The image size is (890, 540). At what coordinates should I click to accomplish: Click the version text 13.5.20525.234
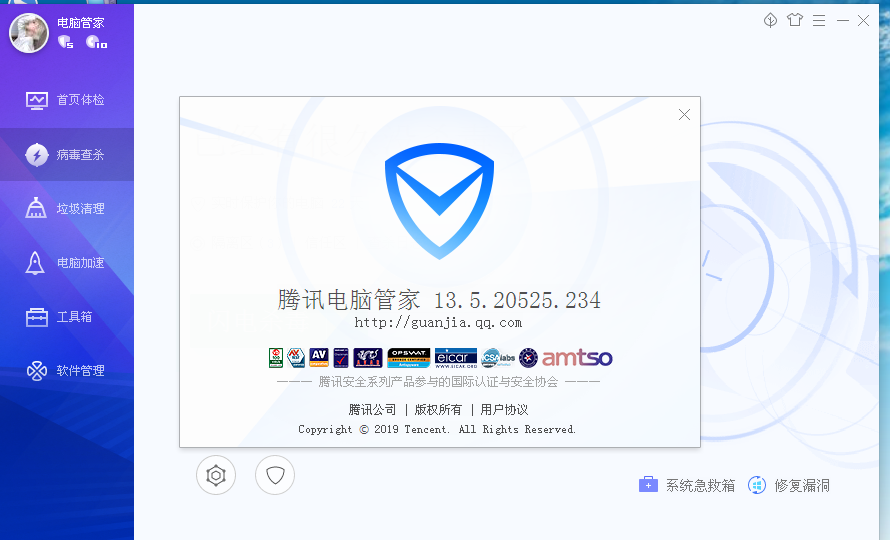point(517,300)
